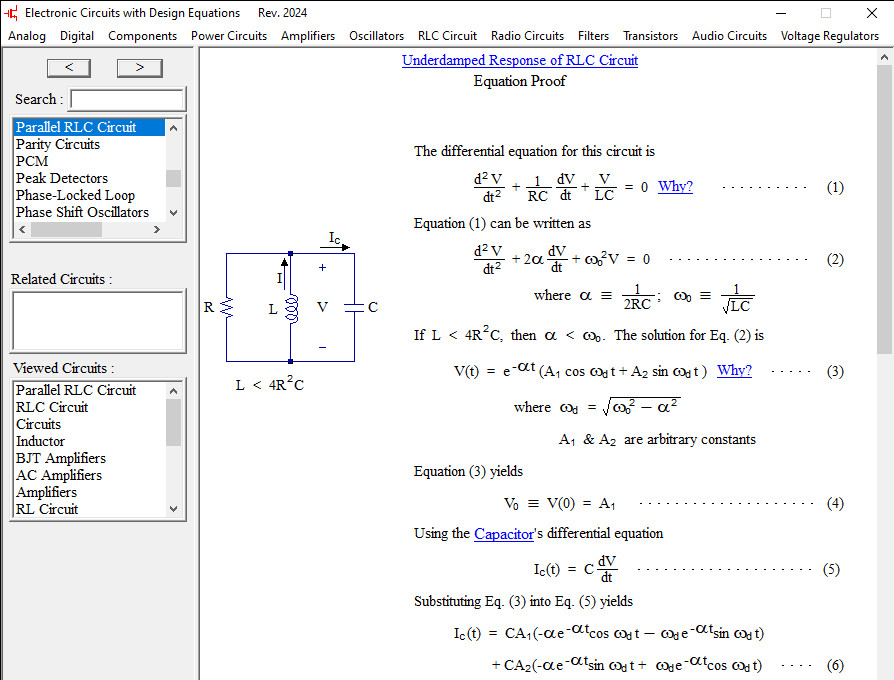Select Phase-Locked Loop in the list

pyautogui.click(x=89, y=196)
